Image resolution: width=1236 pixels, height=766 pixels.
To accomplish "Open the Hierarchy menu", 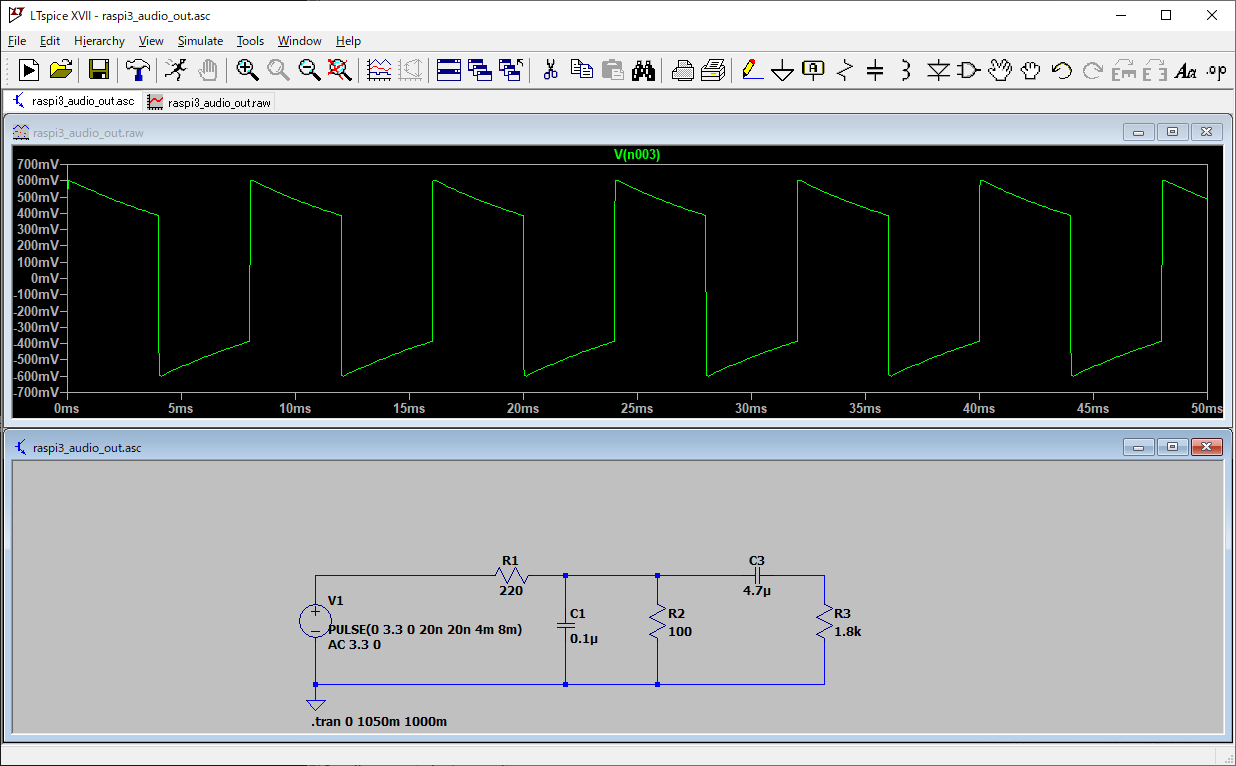I will 99,41.
